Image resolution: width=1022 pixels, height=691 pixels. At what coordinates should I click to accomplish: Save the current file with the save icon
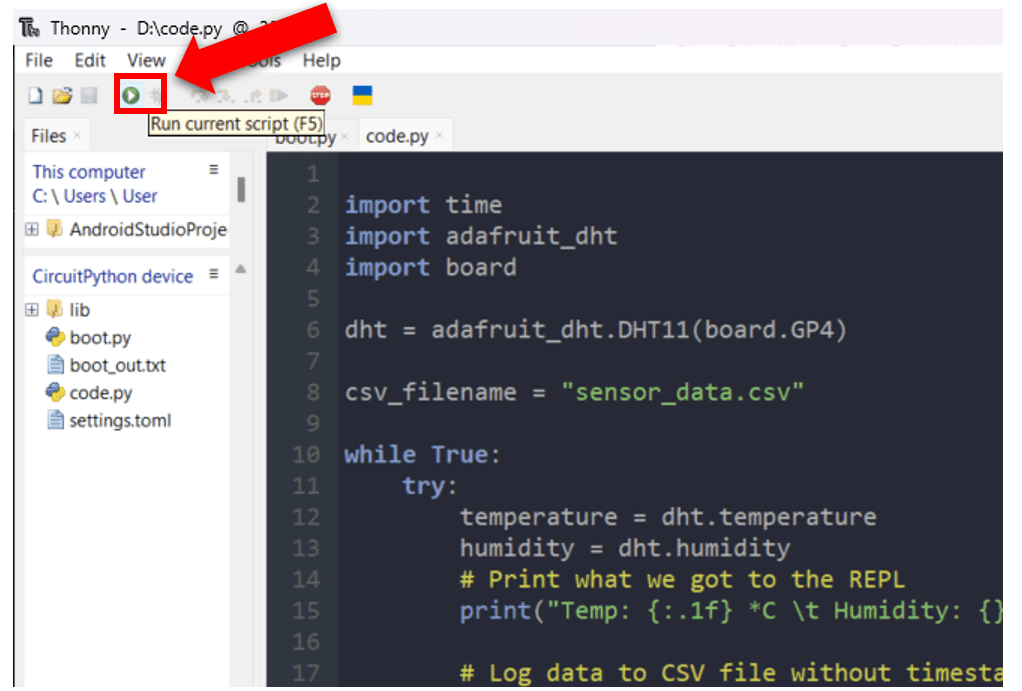pos(88,93)
